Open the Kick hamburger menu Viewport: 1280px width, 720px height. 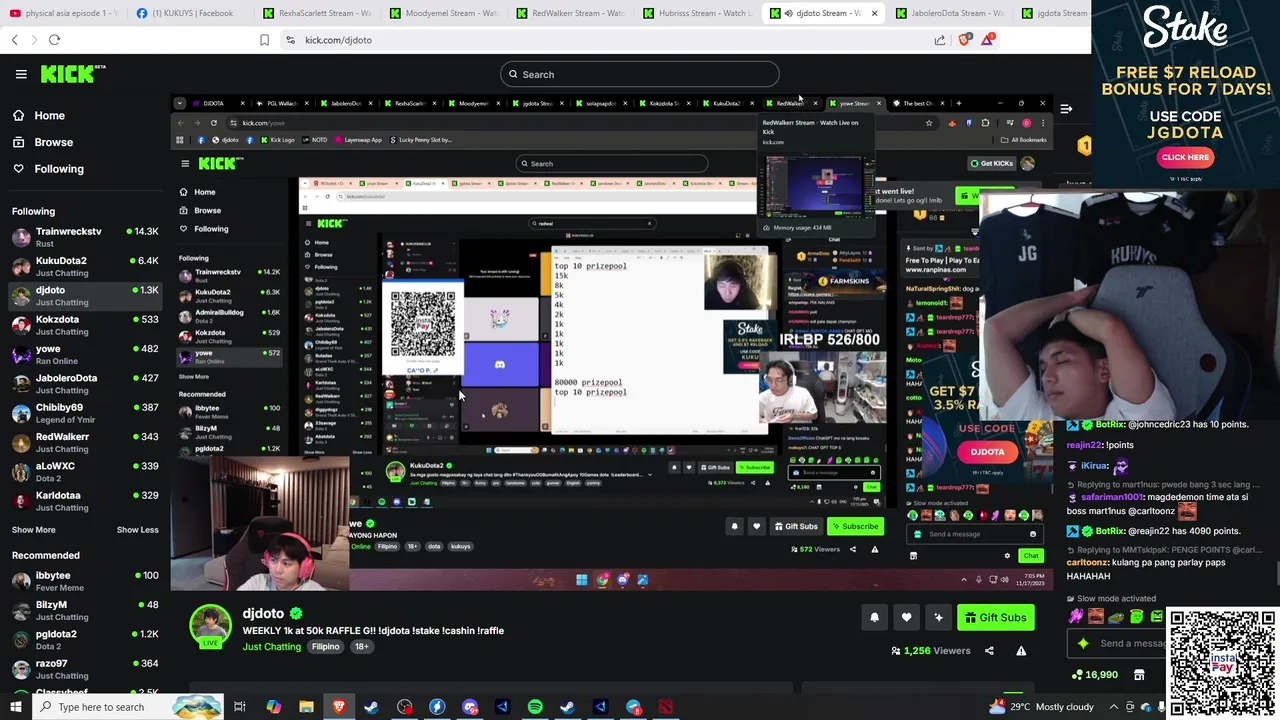click(21, 74)
